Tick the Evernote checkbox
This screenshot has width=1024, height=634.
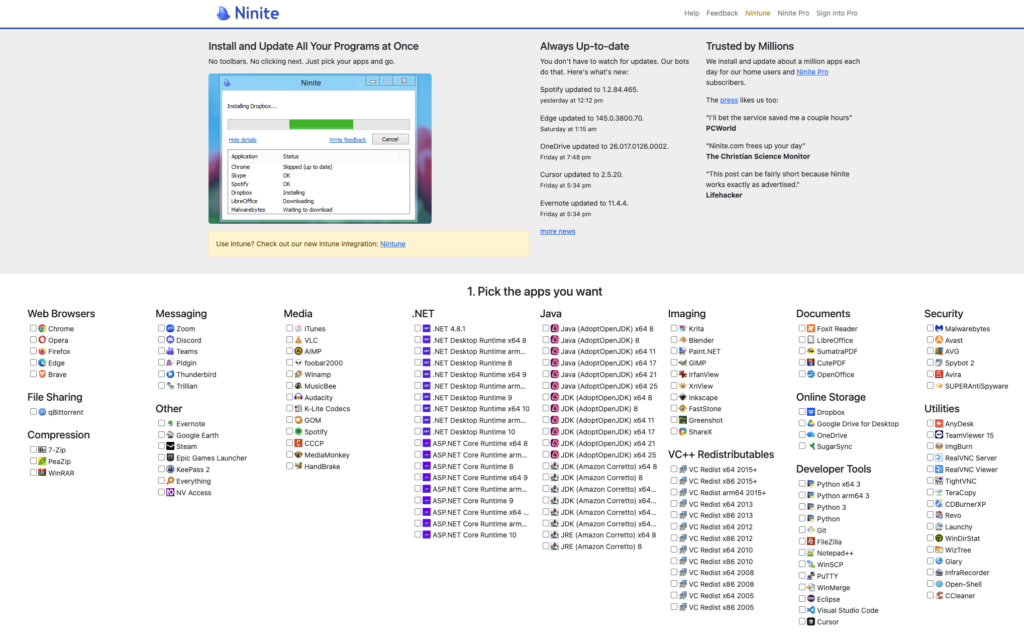click(x=161, y=423)
